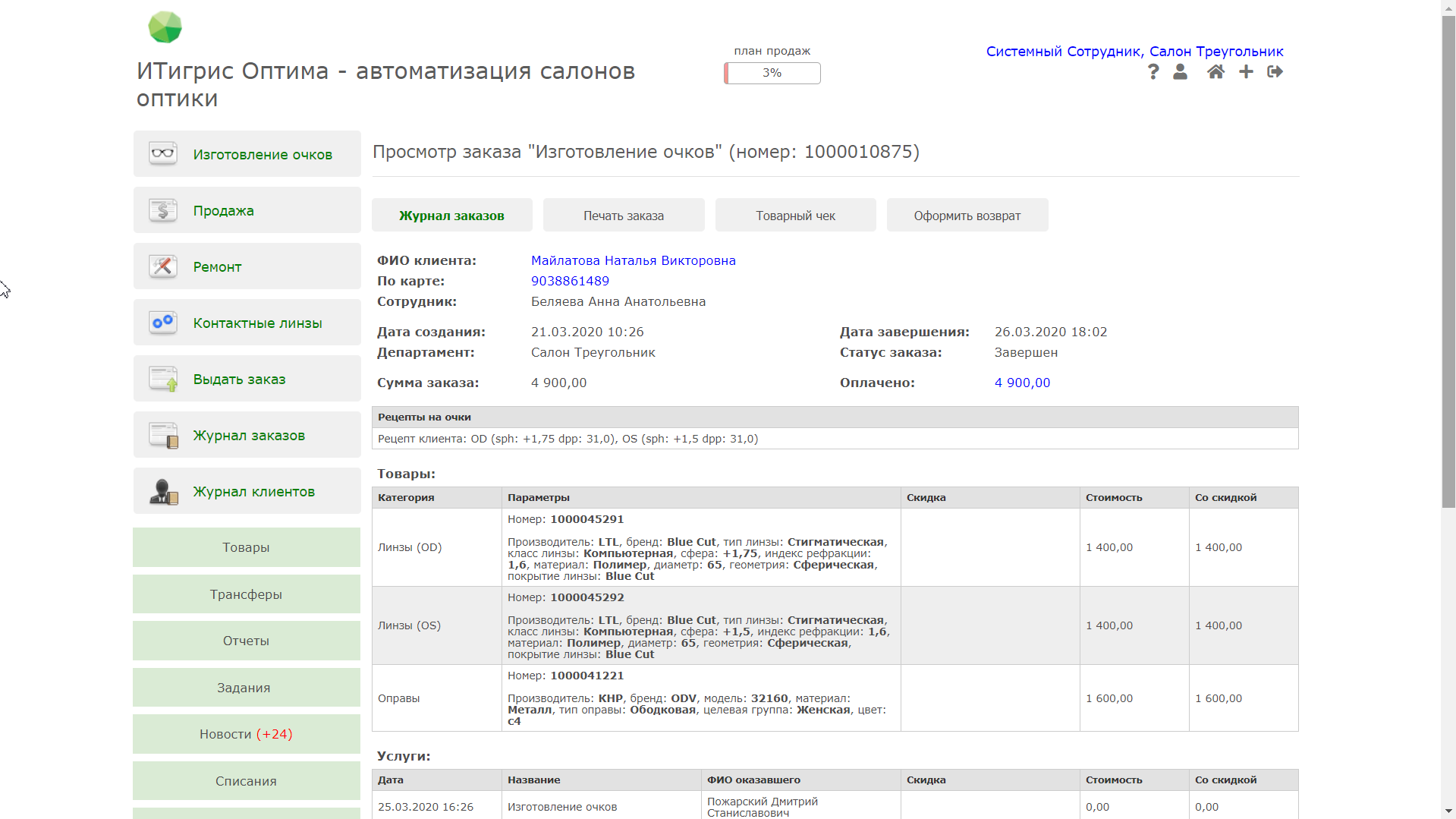Click the glasses icon for Изготовление очков
Image resolution: width=1456 pixels, height=819 pixels.
(x=163, y=153)
